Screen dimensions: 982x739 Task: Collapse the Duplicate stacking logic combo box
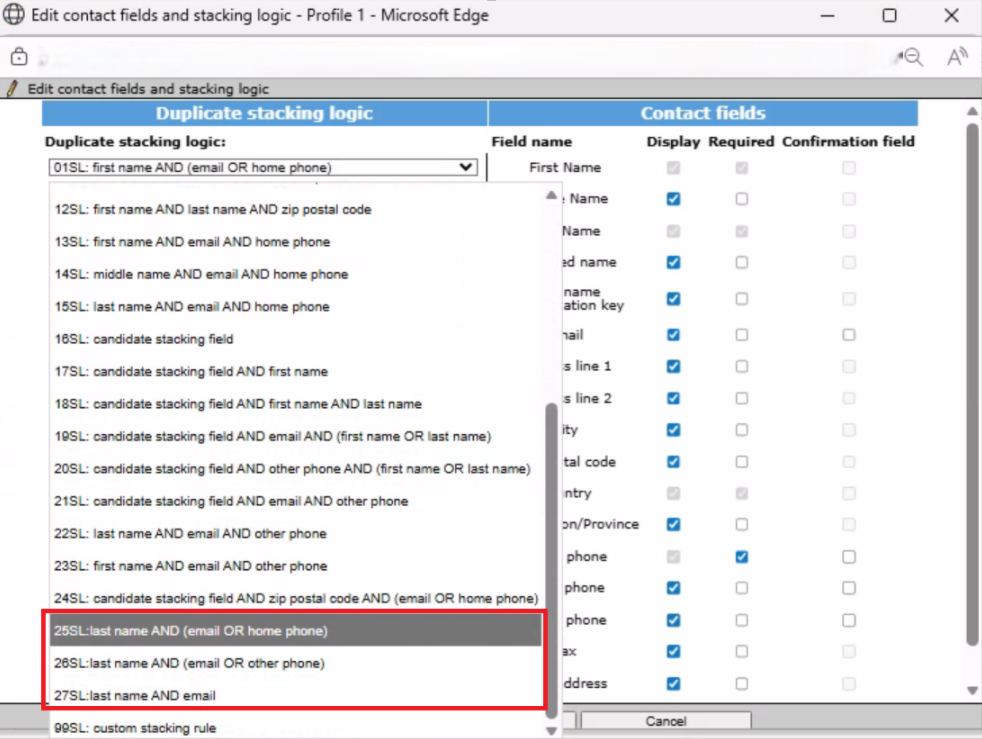[465, 168]
